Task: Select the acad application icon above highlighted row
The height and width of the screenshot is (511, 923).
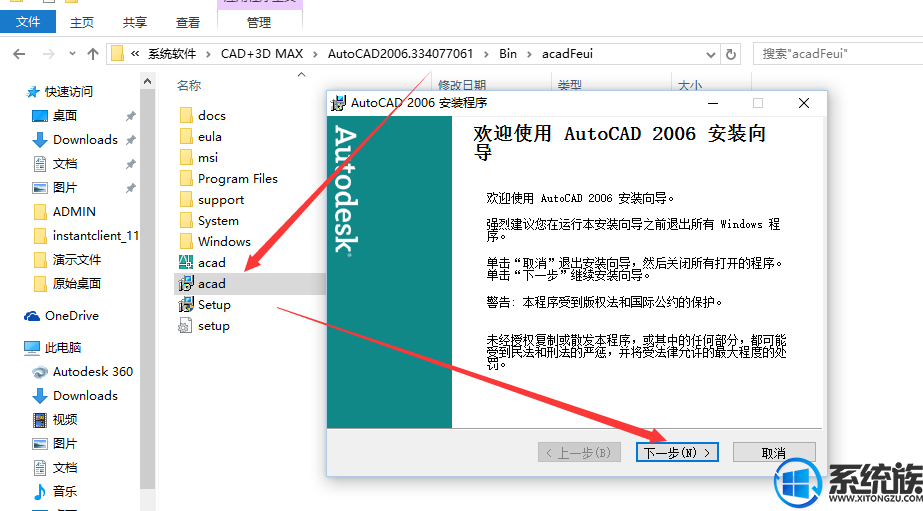Action: point(186,263)
